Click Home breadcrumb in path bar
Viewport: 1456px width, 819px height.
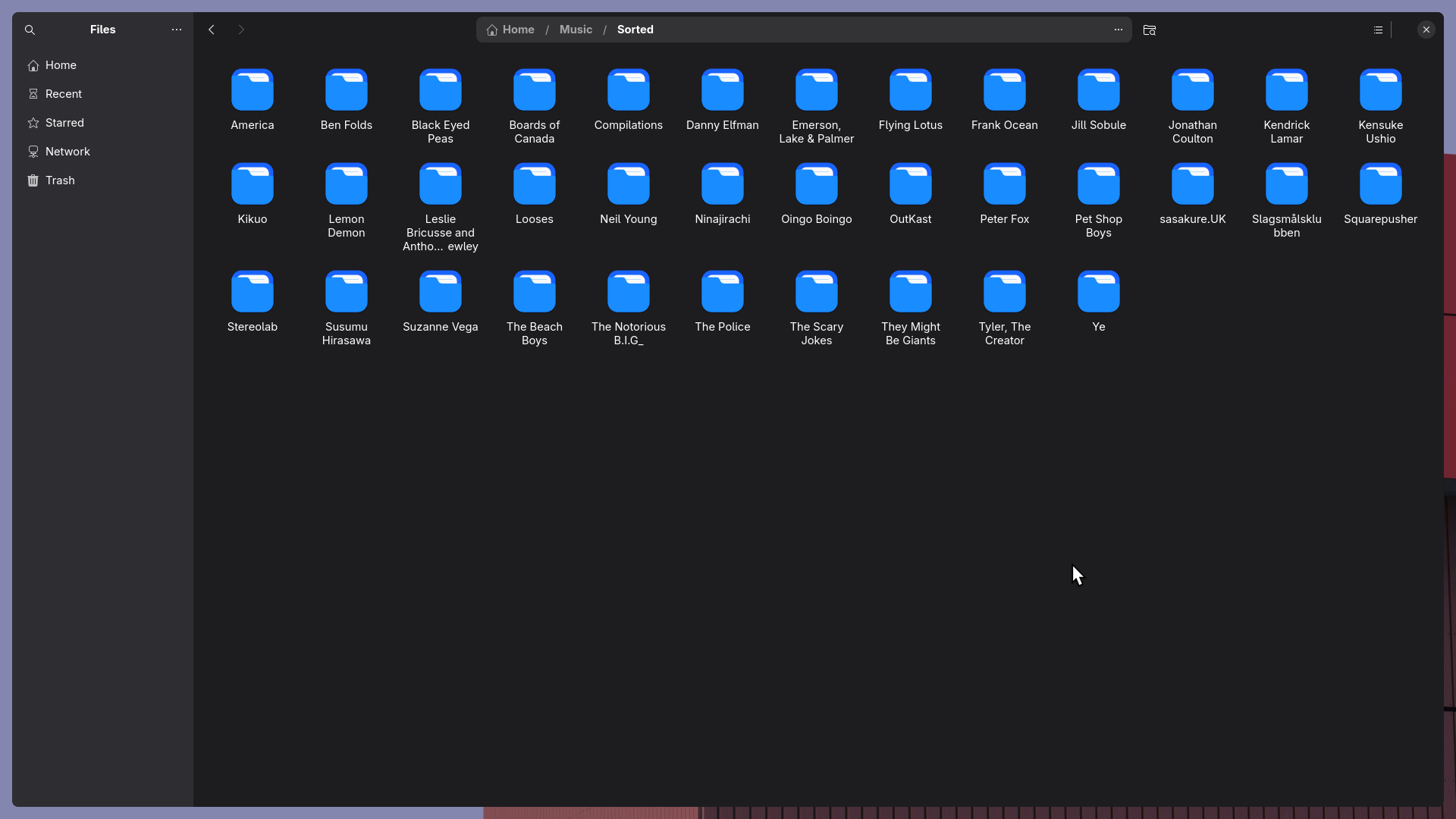pyautogui.click(x=511, y=30)
